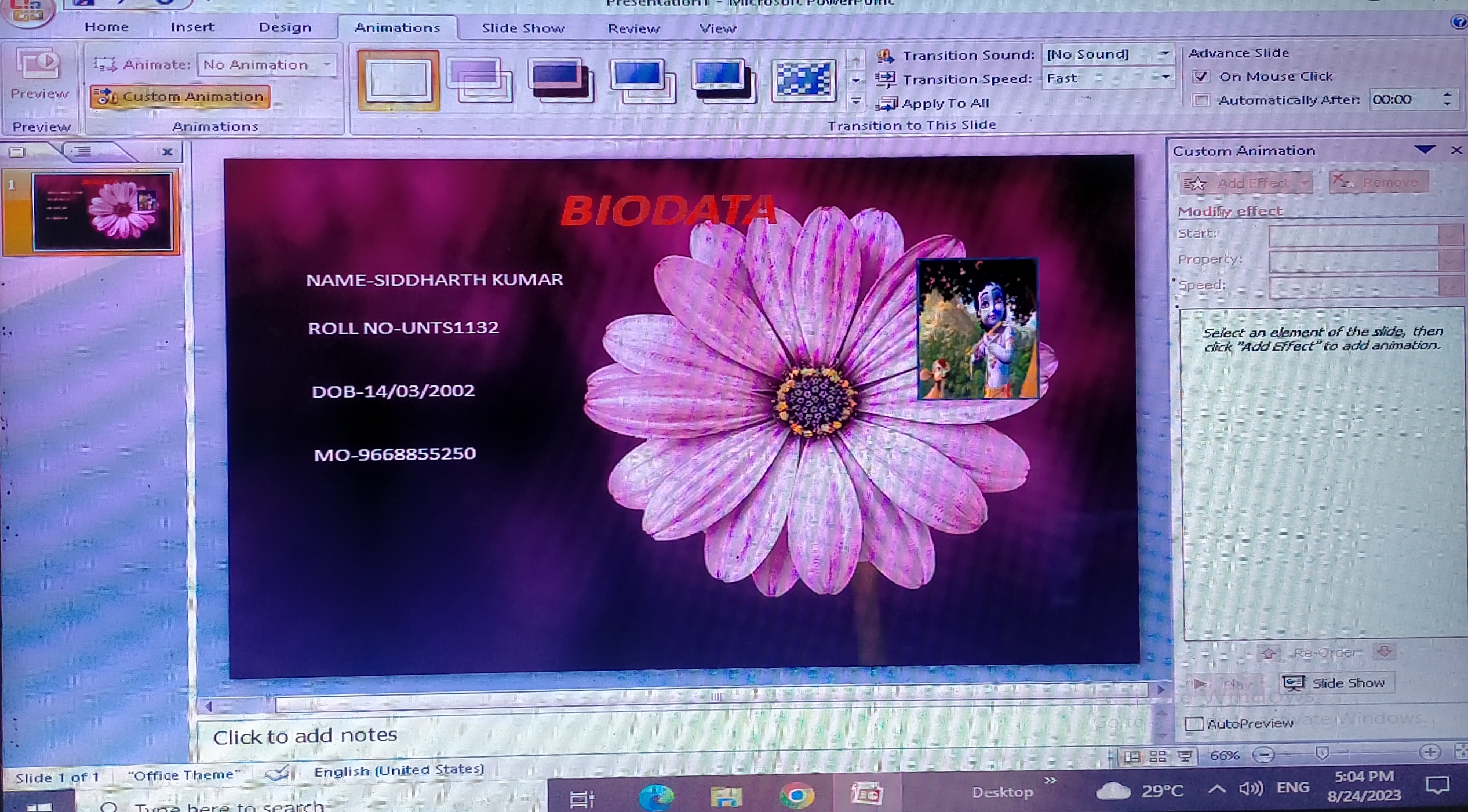Click the Apply To All icon
1468x812 pixels.
coord(886,104)
